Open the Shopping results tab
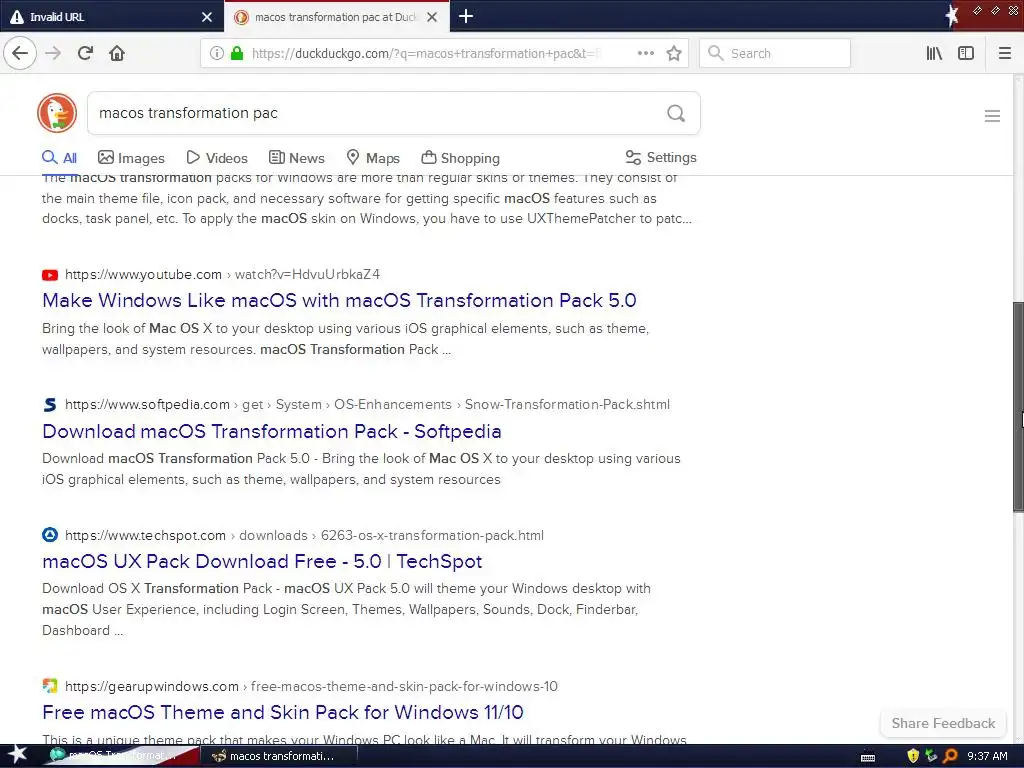The width and height of the screenshot is (1024, 768). click(460, 157)
